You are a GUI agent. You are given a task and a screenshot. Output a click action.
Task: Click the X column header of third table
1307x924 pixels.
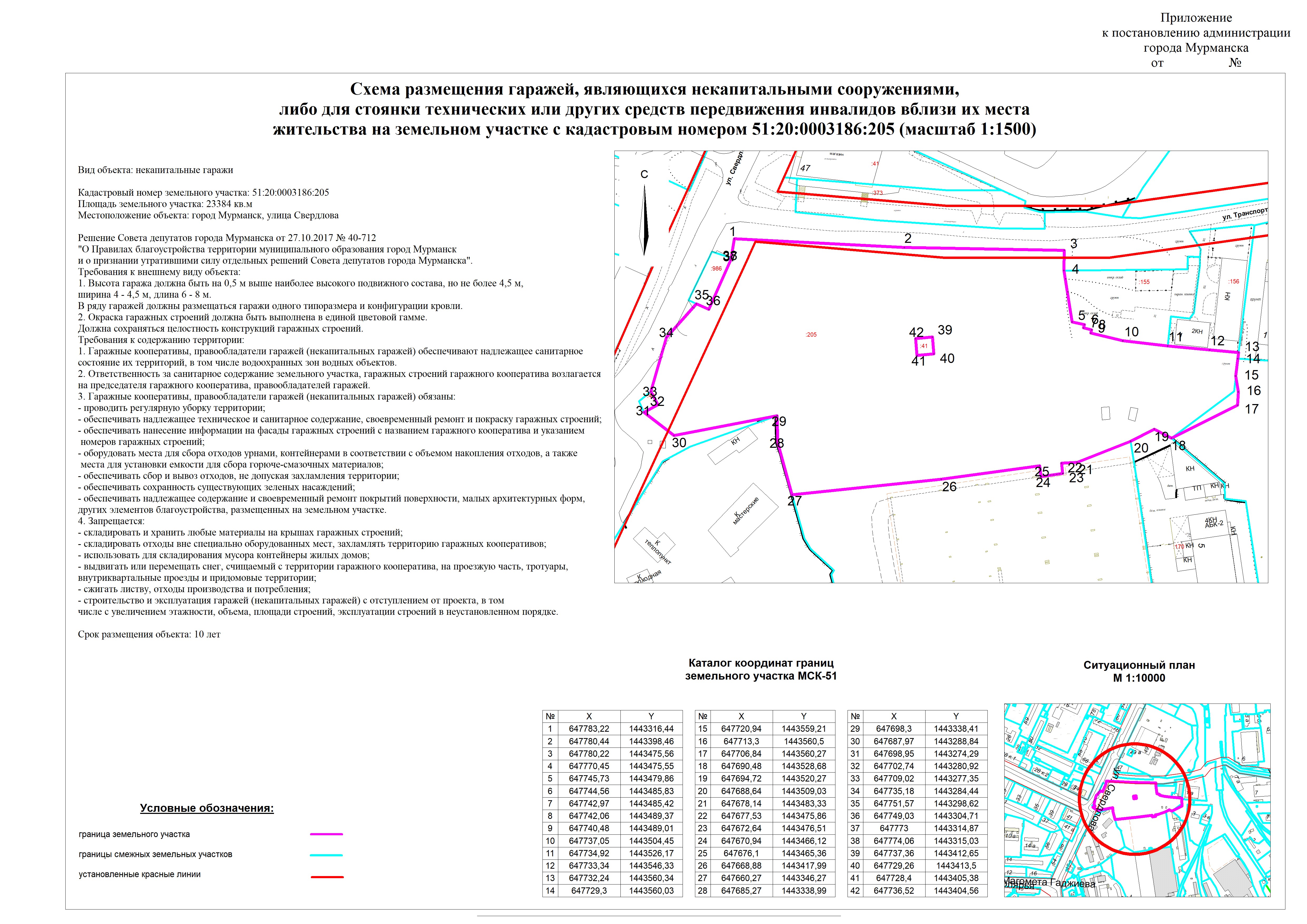[x=894, y=716]
